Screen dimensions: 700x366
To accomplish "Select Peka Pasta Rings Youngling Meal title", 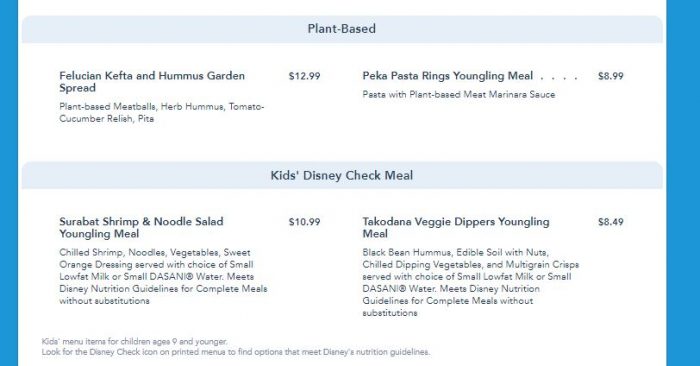I will pyautogui.click(x=448, y=76).
